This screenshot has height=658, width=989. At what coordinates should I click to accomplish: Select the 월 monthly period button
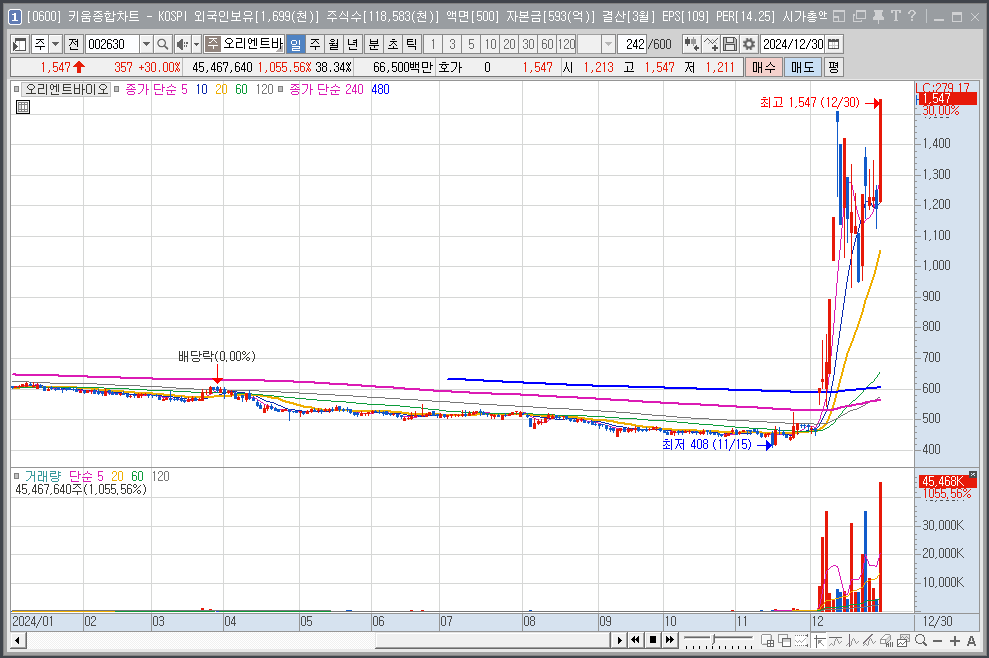coord(334,44)
